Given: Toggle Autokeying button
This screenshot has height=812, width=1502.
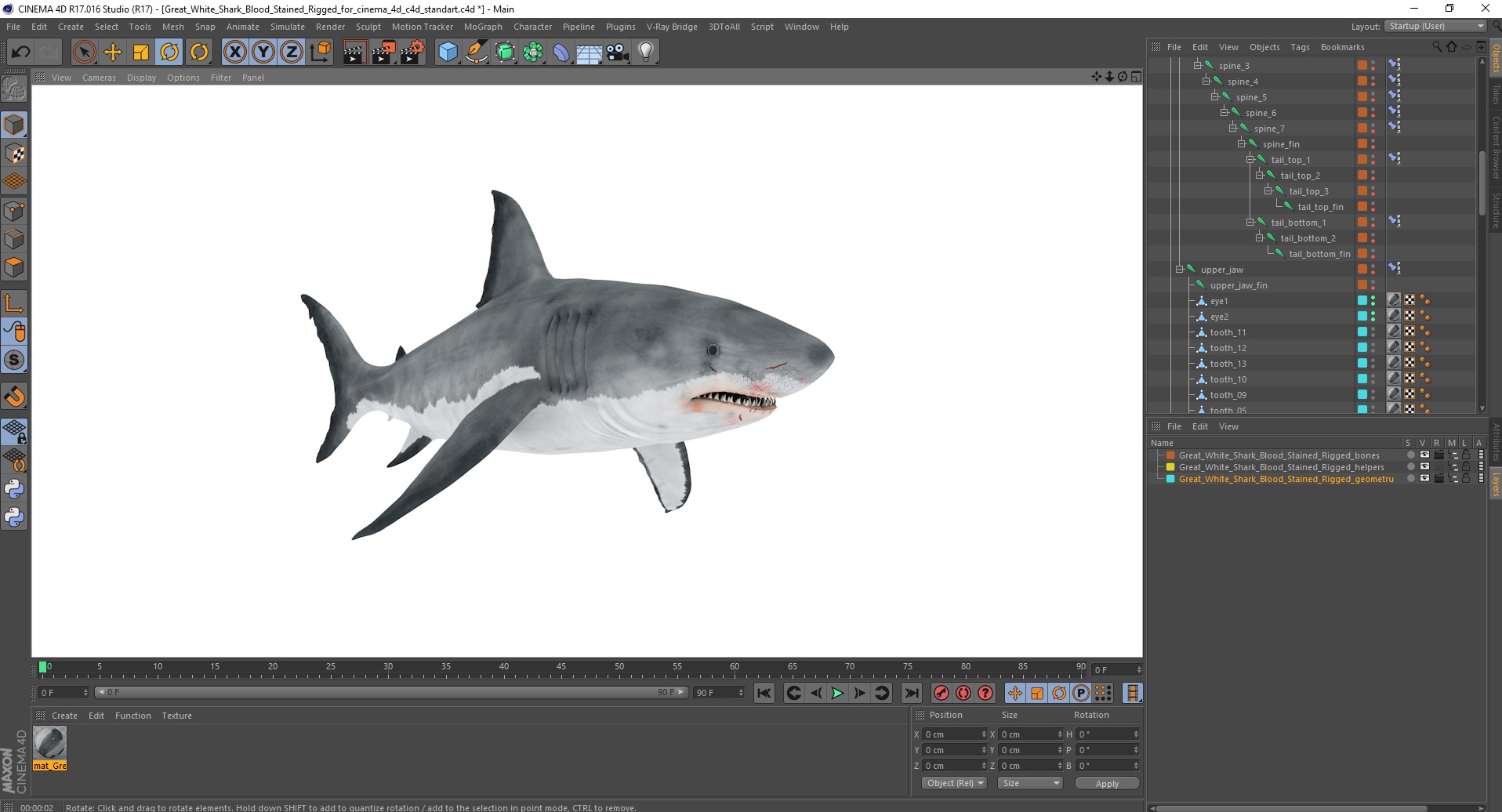Looking at the screenshot, I should coord(963,693).
